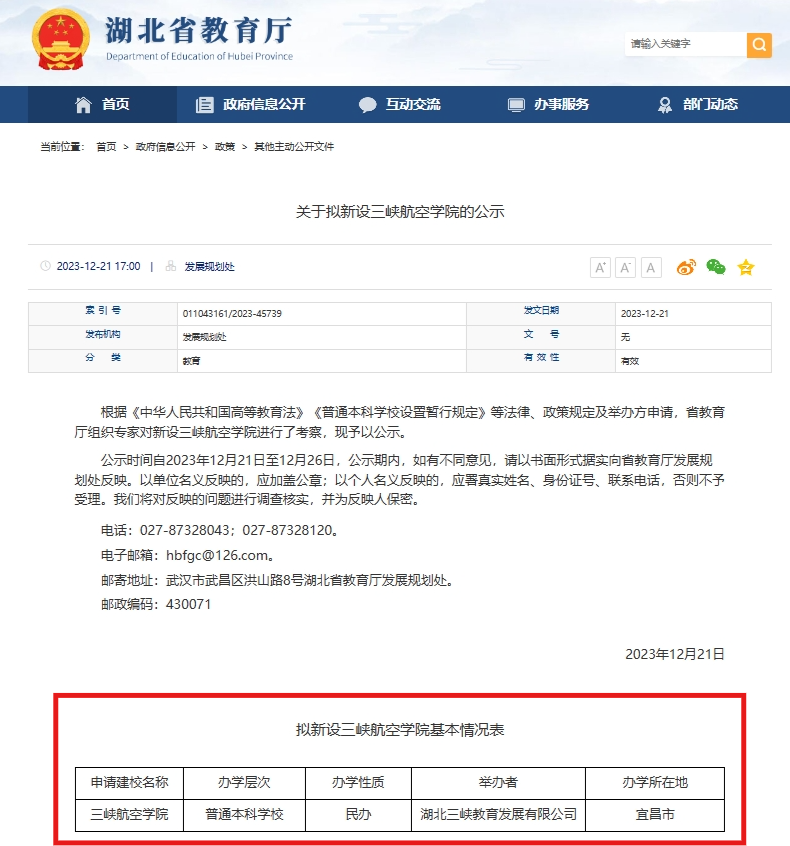Click table cell 三峡航空学院
Image resolution: width=790 pixels, height=846 pixels.
(129, 815)
